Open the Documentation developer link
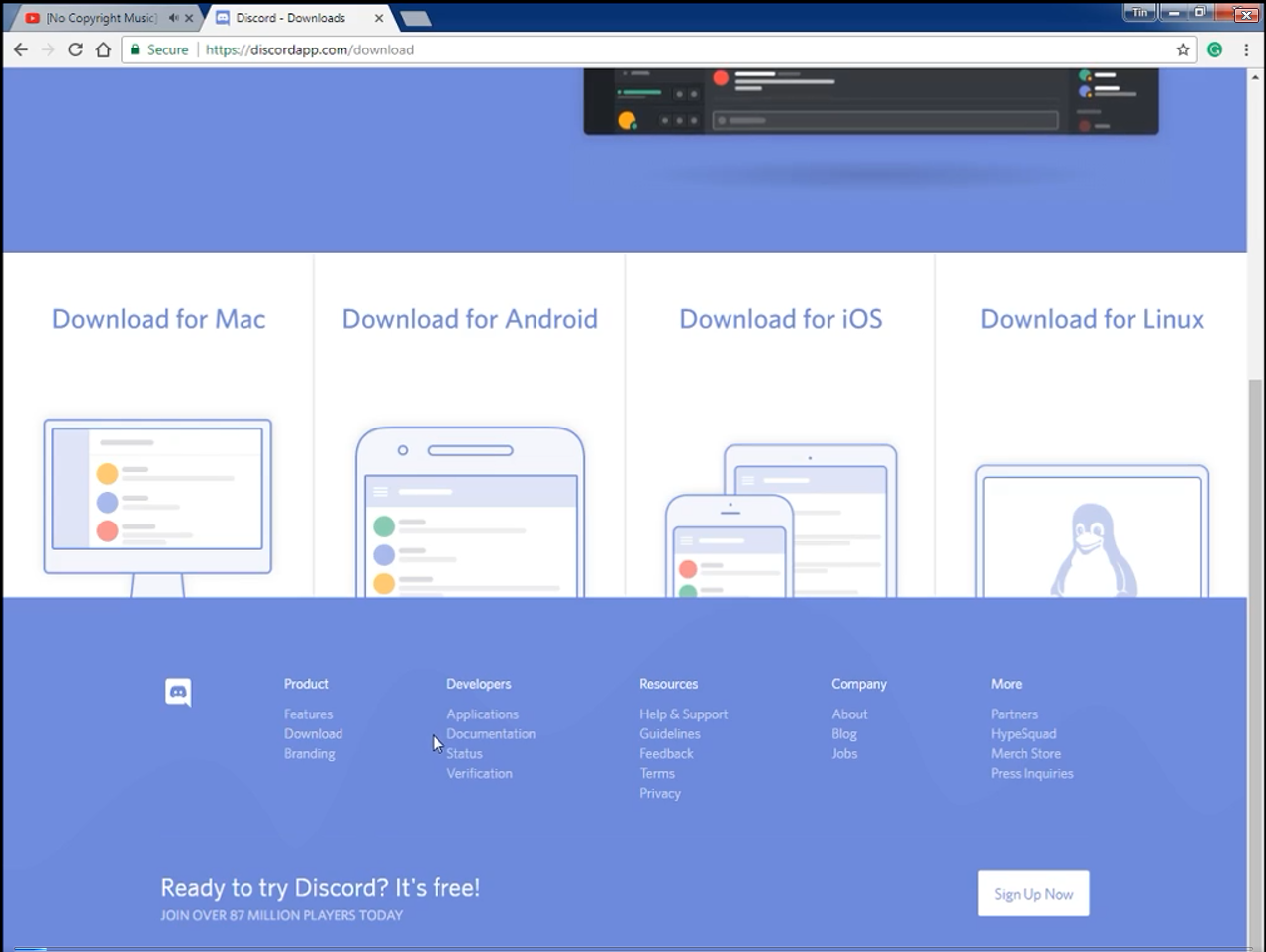Screen dimensions: 1266x952 [x=491, y=733]
